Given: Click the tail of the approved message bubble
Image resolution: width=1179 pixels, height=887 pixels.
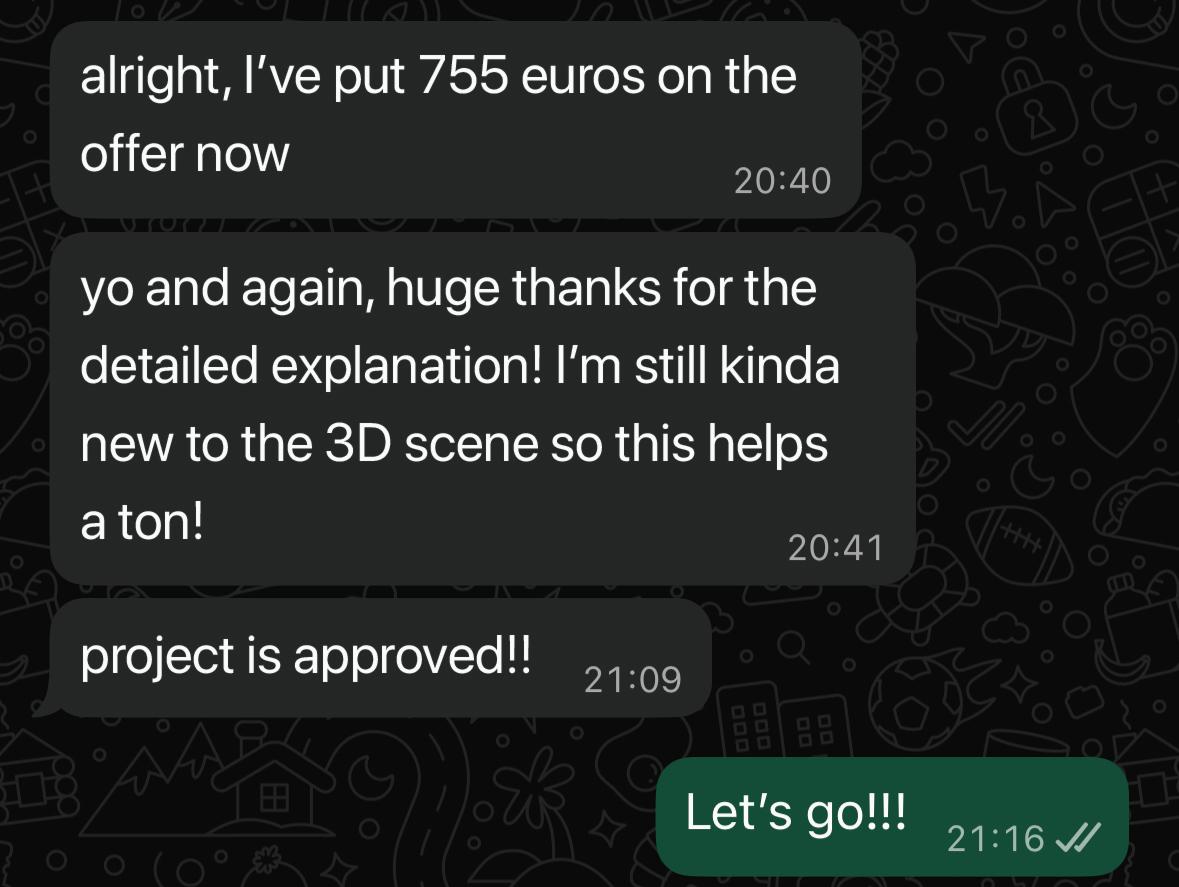Looking at the screenshot, I should pyautogui.click(x=47, y=703).
